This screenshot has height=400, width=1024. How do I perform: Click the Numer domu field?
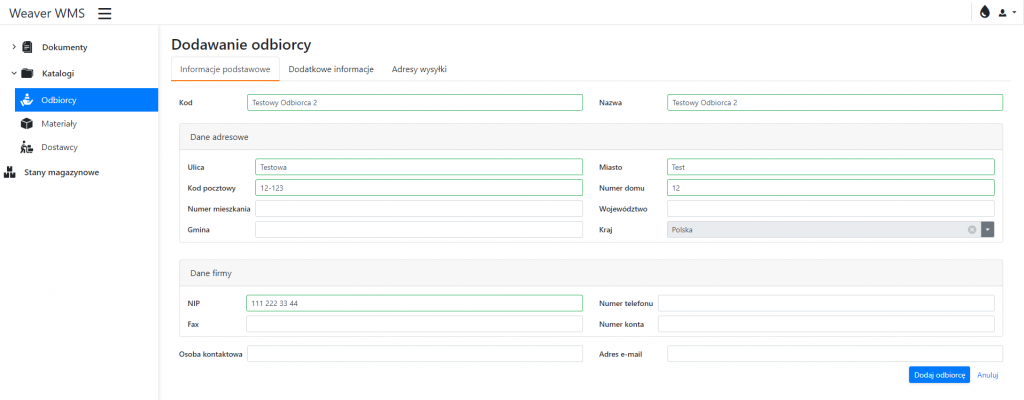[831, 188]
